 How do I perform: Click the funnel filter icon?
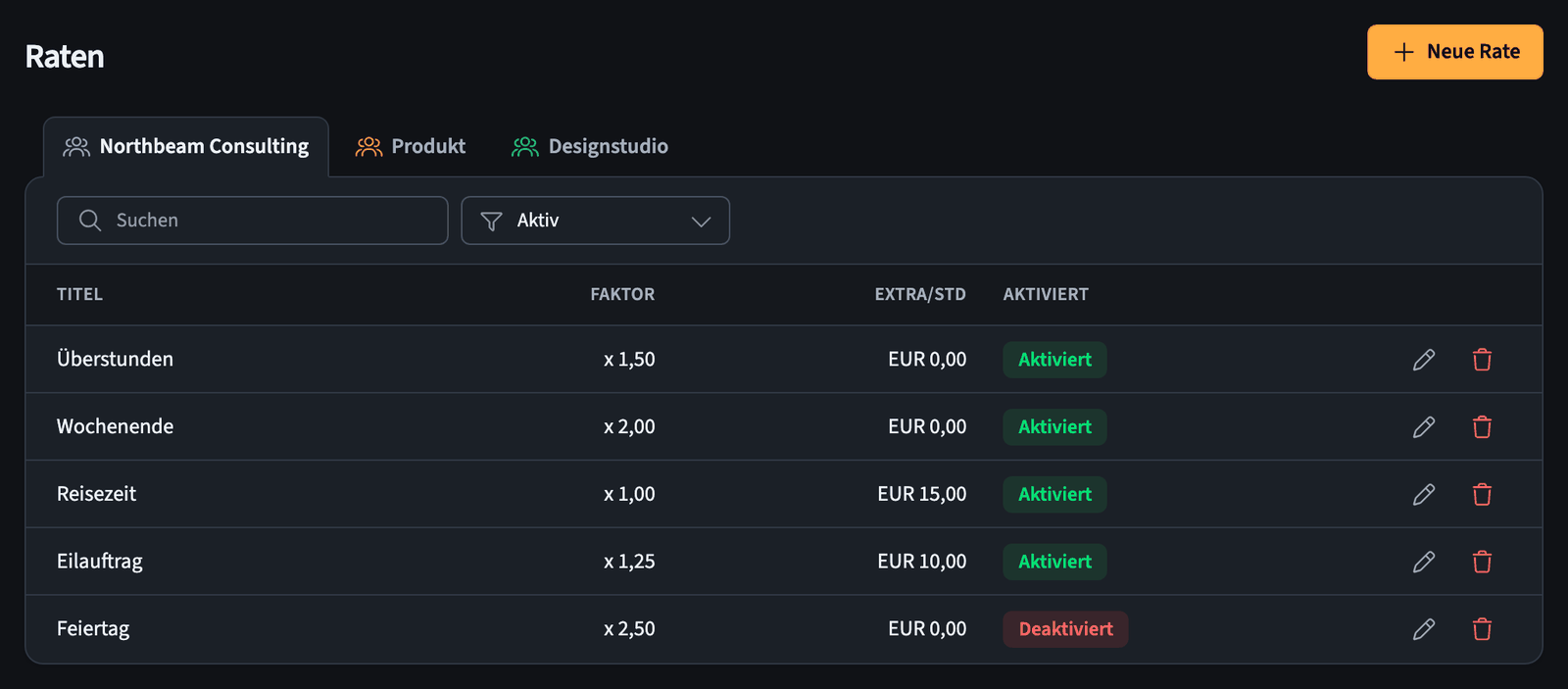(x=492, y=221)
